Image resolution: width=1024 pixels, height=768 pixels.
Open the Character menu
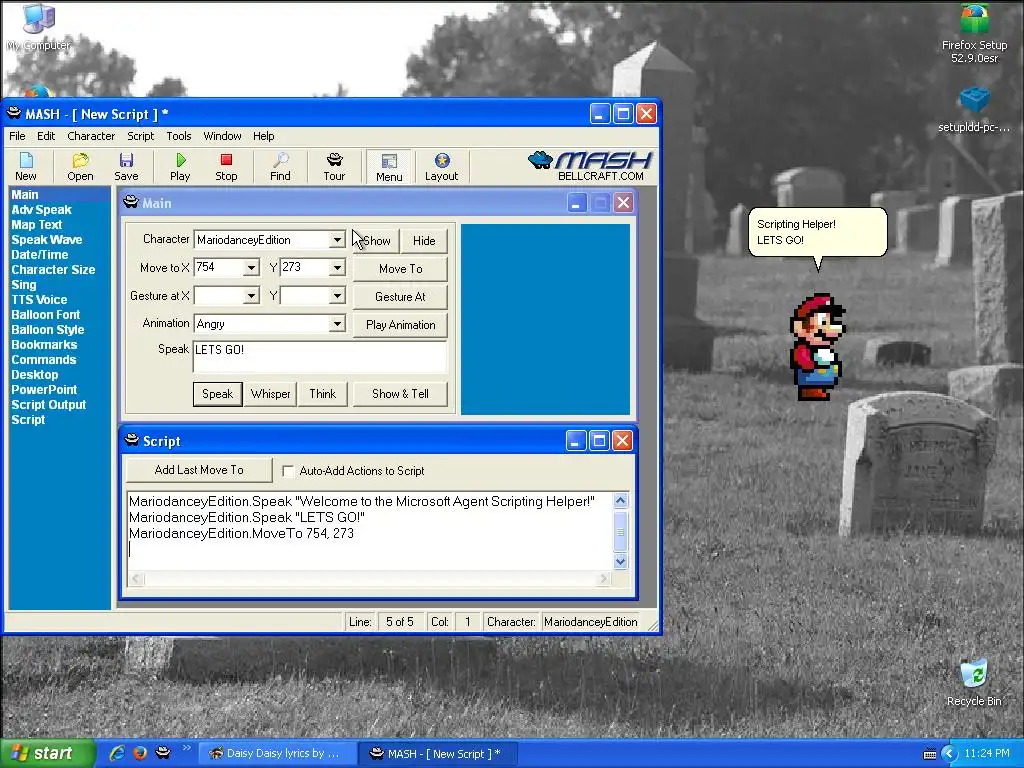91,136
